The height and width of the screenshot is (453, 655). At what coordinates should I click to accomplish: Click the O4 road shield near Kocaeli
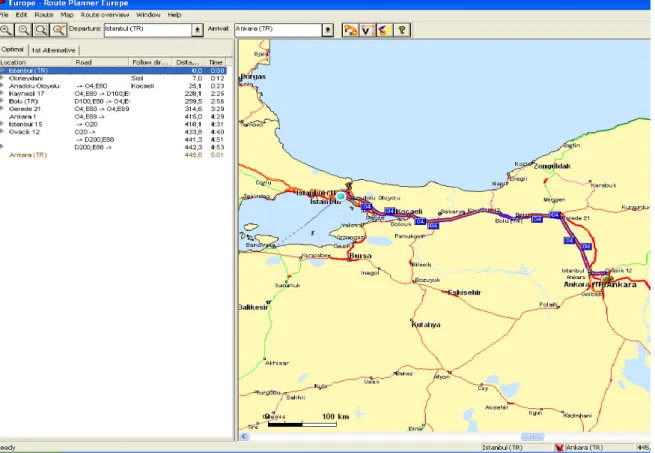coord(389,211)
